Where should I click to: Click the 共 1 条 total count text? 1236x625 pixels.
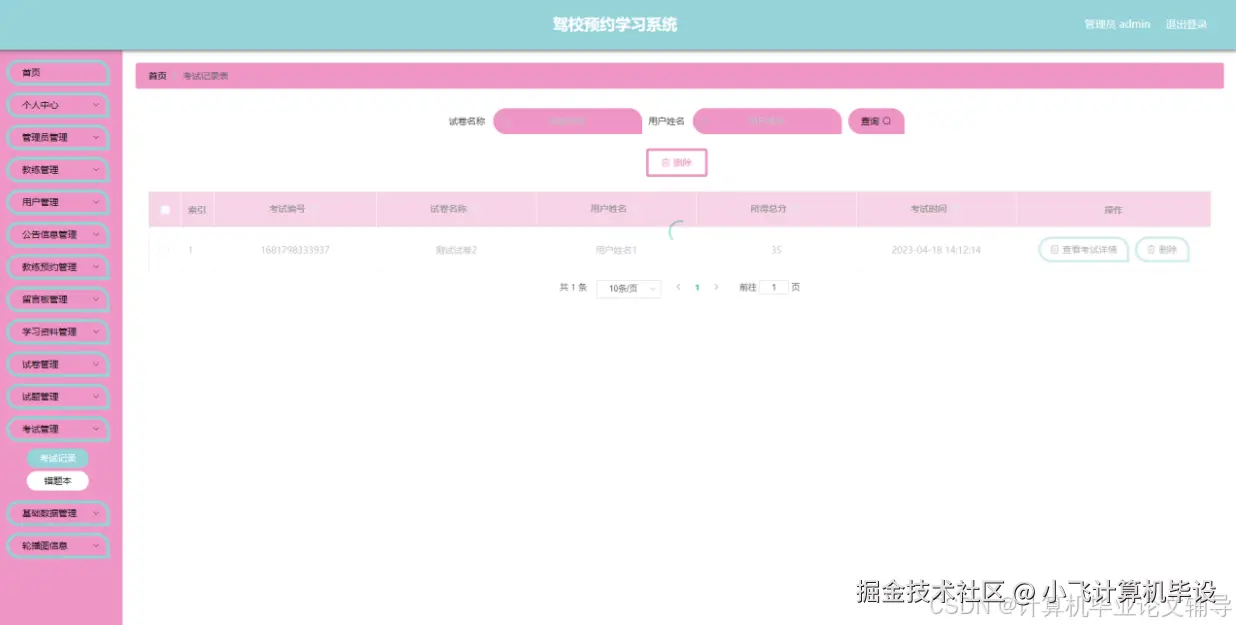click(573, 287)
